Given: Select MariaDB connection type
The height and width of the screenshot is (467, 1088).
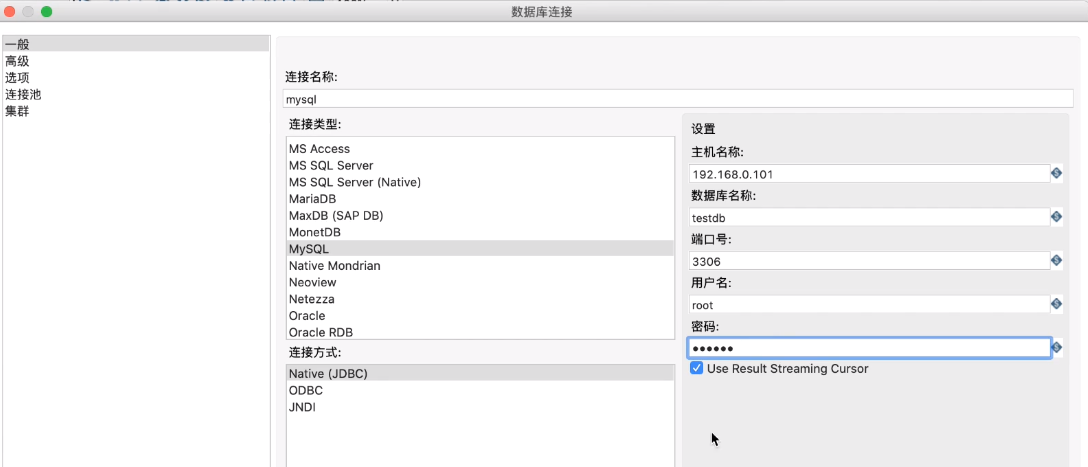Looking at the screenshot, I should click(x=479, y=198).
